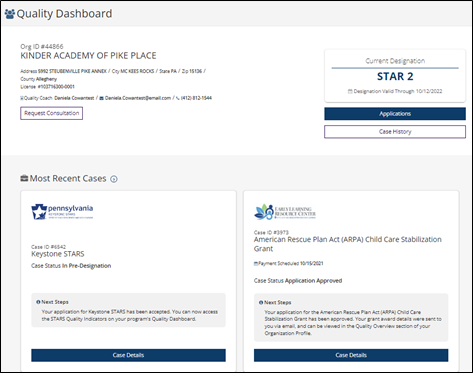The height and width of the screenshot is (373, 473).
Task: Click Org ID #44866 text
Action: click(x=42, y=46)
